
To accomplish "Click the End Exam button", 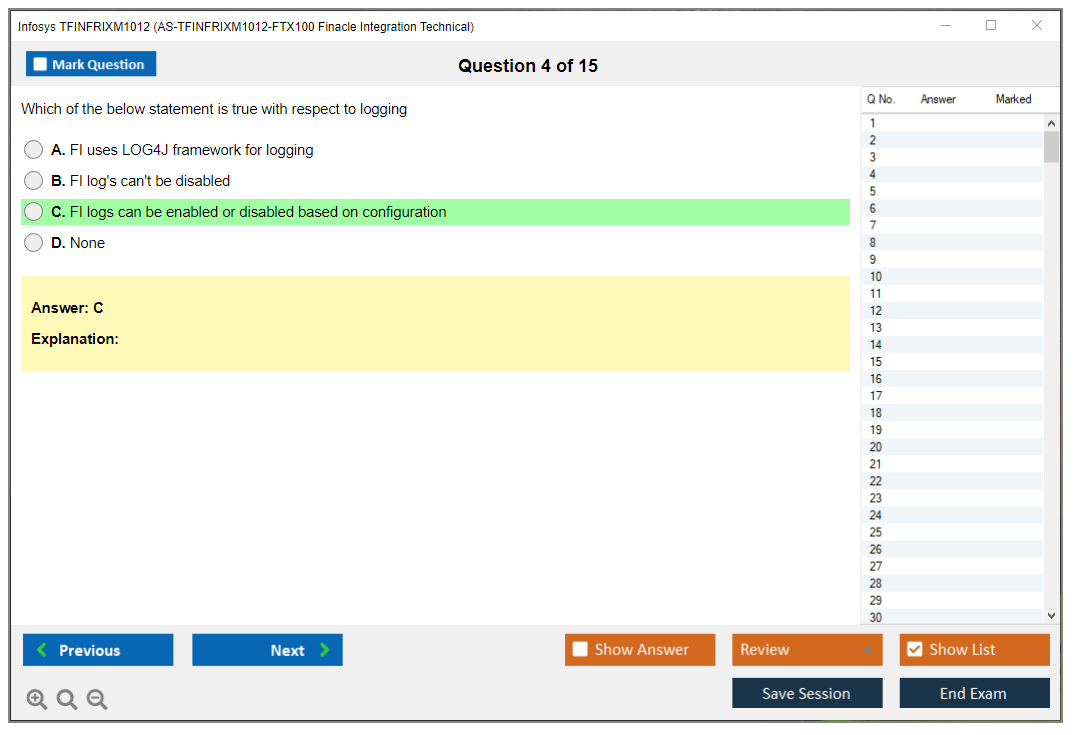I will [974, 693].
